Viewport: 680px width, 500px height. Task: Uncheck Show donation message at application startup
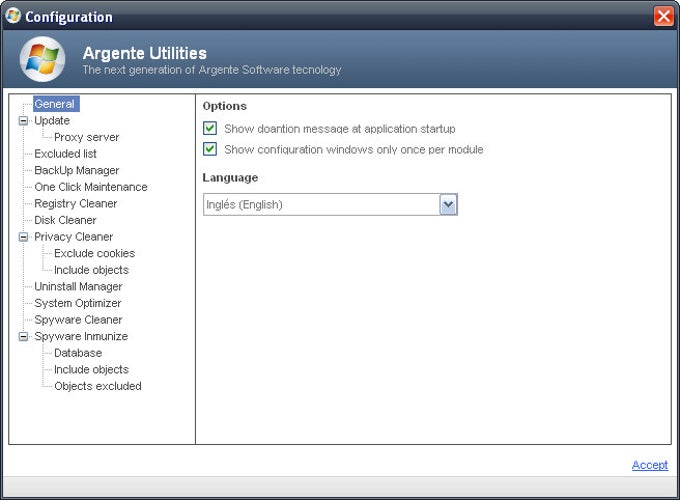tap(210, 128)
